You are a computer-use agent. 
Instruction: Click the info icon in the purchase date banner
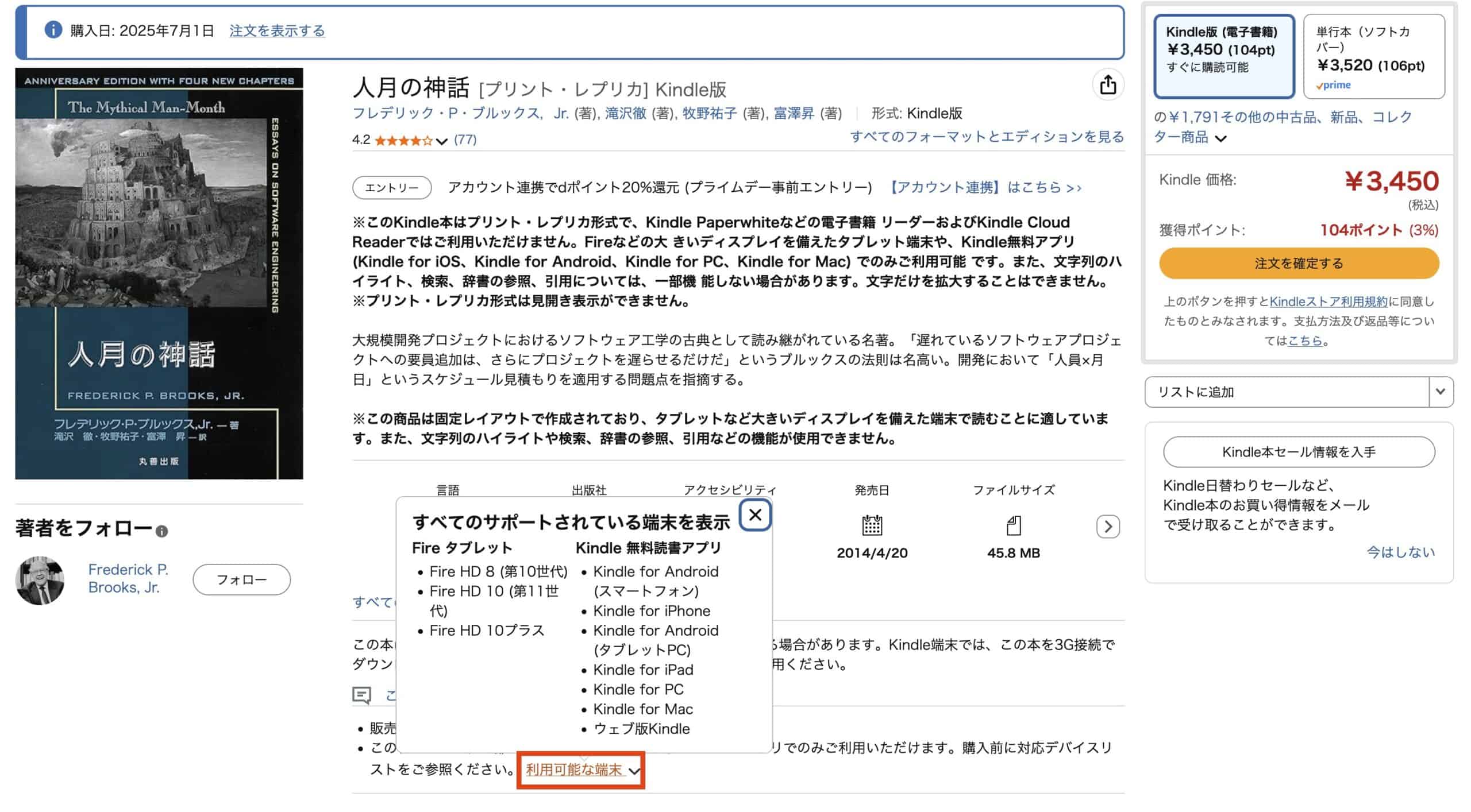pyautogui.click(x=53, y=30)
